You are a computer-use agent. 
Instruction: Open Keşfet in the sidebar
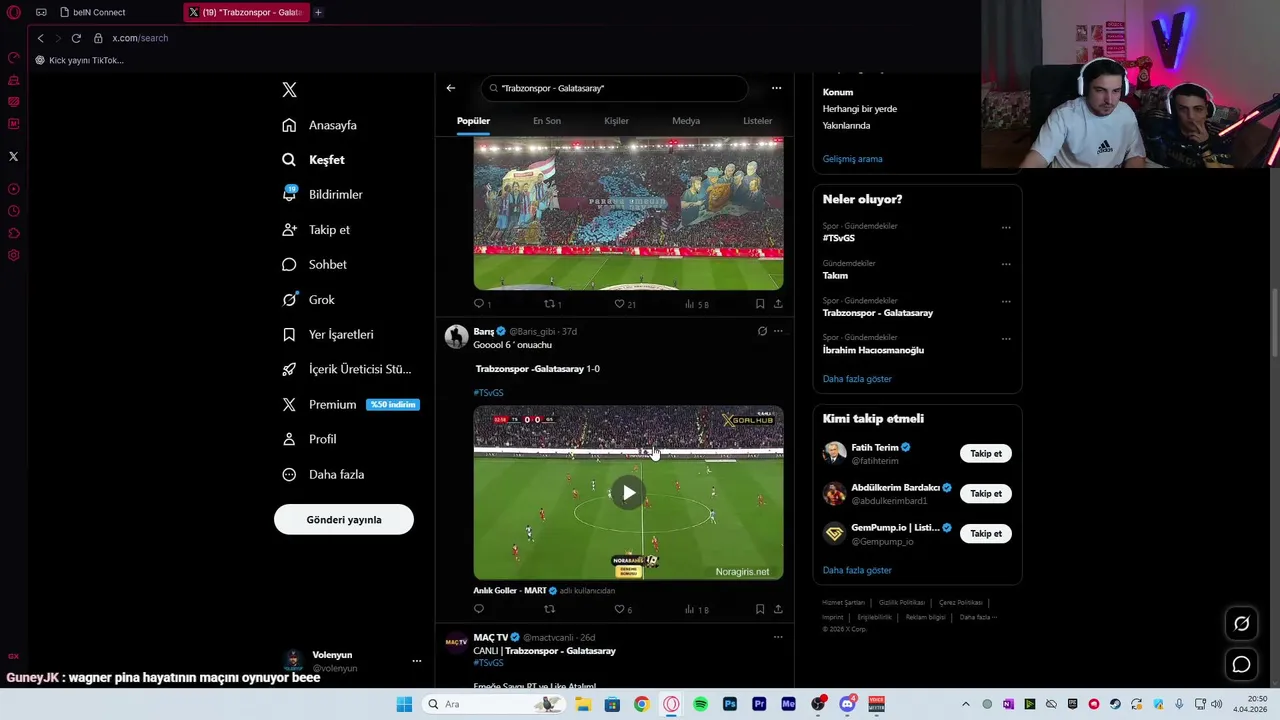[x=313, y=160]
